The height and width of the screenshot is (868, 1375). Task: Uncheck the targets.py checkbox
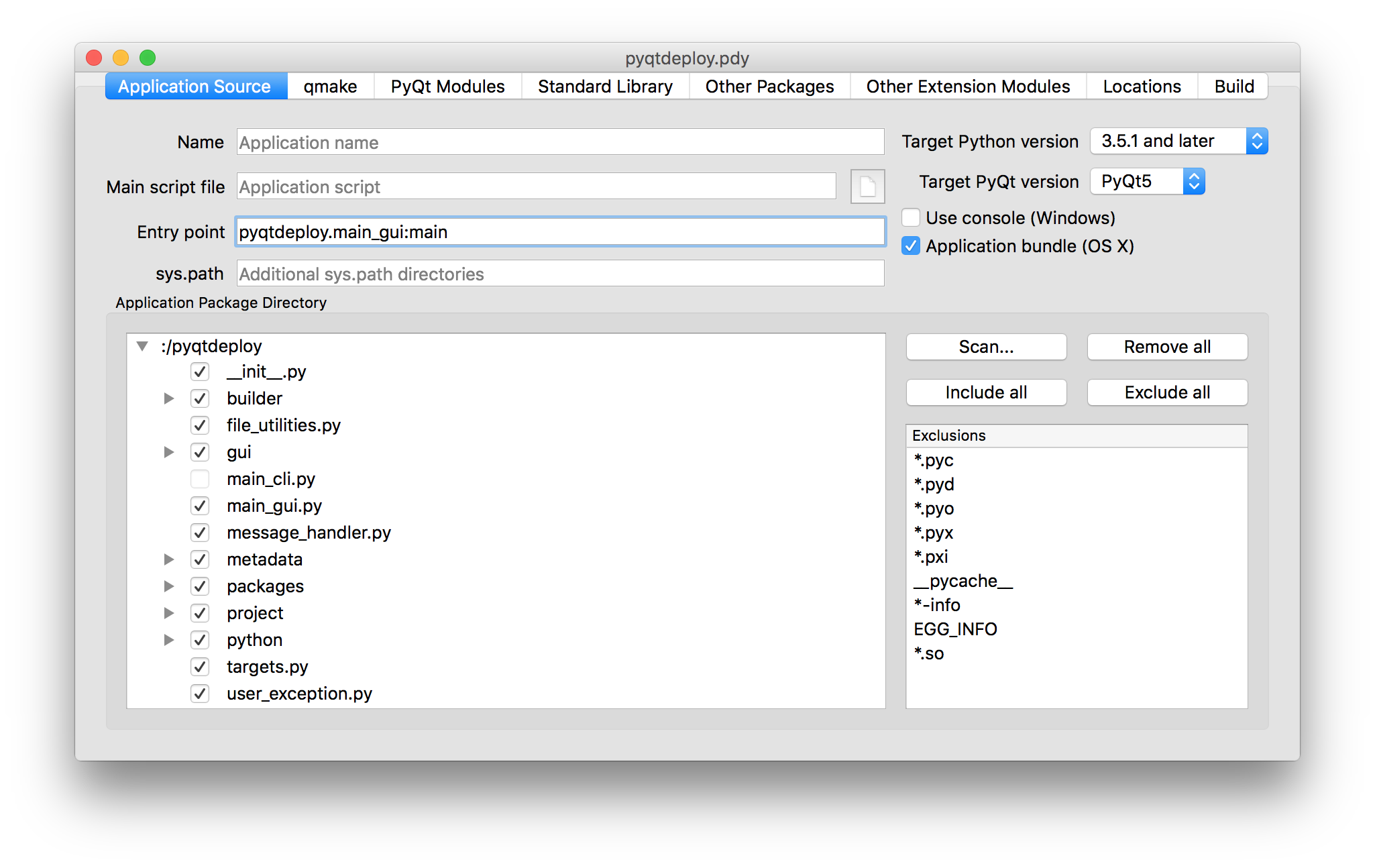pyautogui.click(x=200, y=667)
